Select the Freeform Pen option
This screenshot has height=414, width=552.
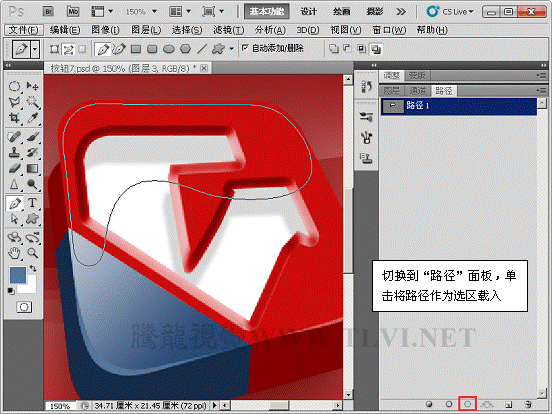tap(119, 49)
